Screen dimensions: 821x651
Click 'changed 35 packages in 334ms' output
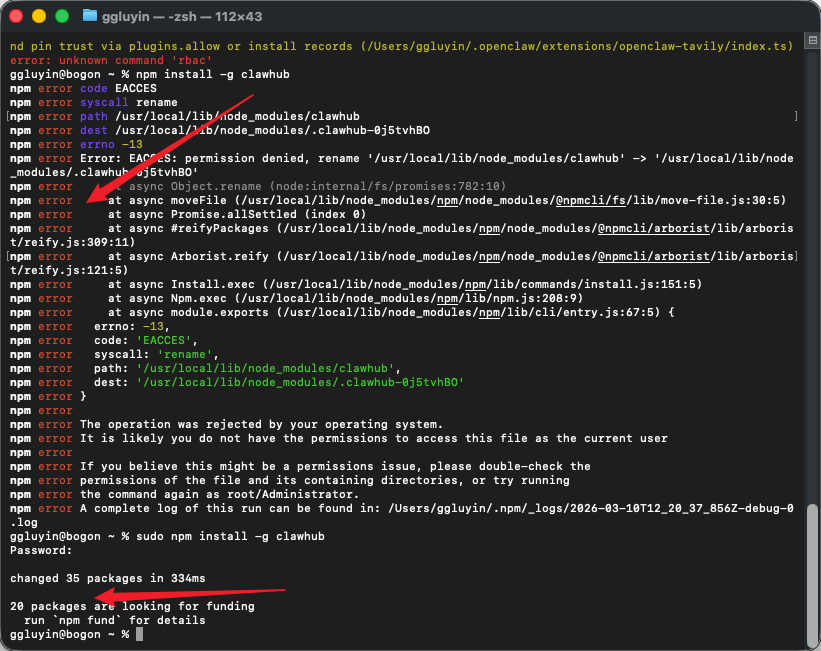[x=107, y=578]
